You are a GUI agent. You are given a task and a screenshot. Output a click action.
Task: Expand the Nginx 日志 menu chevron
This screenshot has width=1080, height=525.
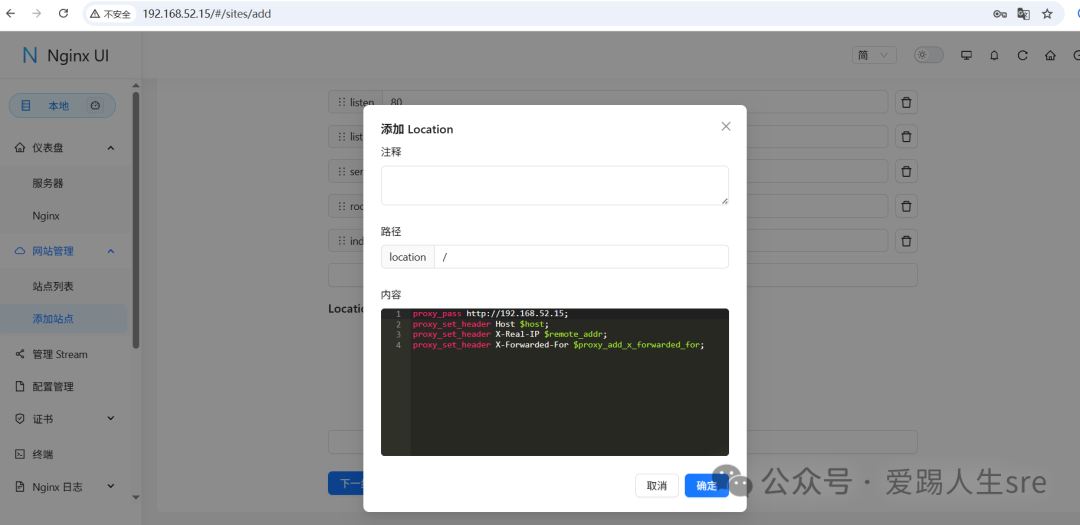(x=111, y=486)
